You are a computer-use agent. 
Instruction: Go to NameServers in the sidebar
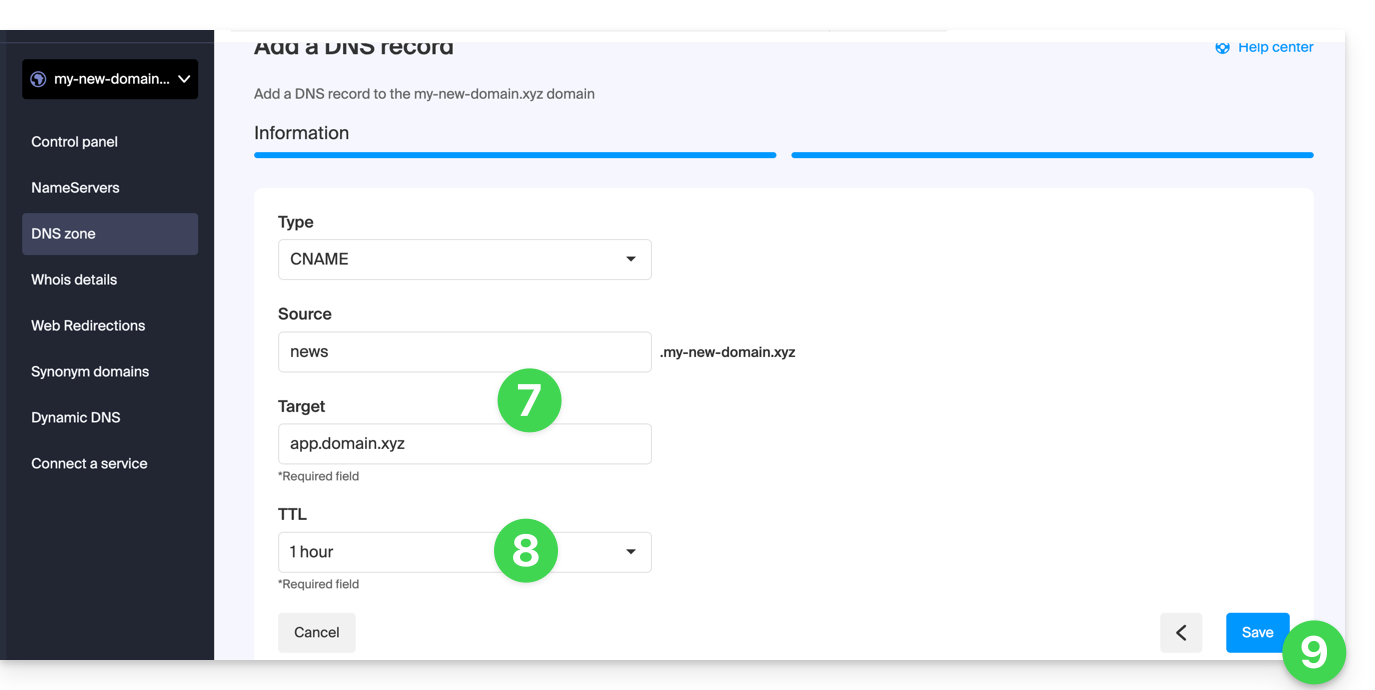(x=75, y=188)
